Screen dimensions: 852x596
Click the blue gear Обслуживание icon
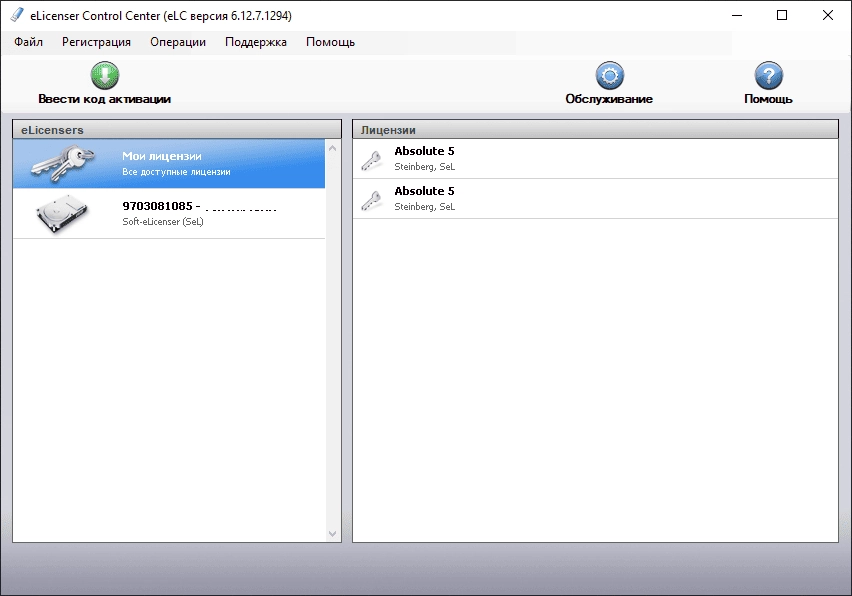(x=610, y=75)
